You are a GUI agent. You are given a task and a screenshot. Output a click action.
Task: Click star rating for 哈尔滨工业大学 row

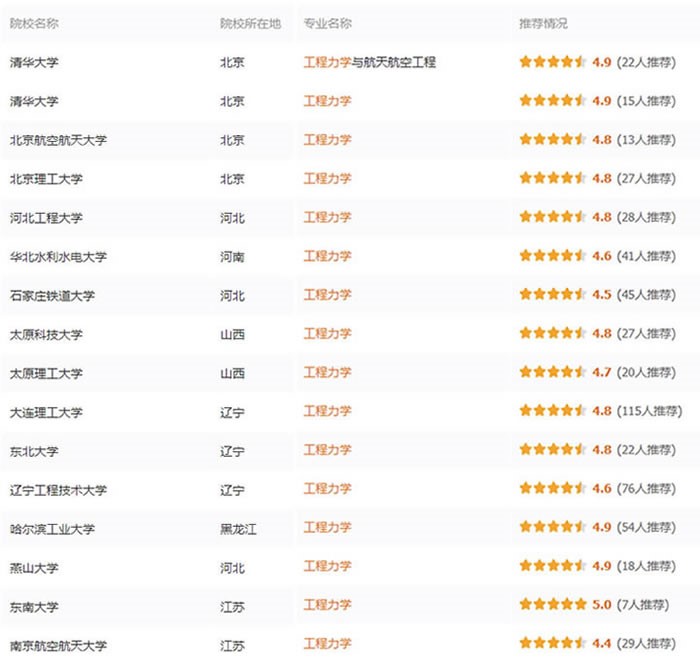coord(552,527)
